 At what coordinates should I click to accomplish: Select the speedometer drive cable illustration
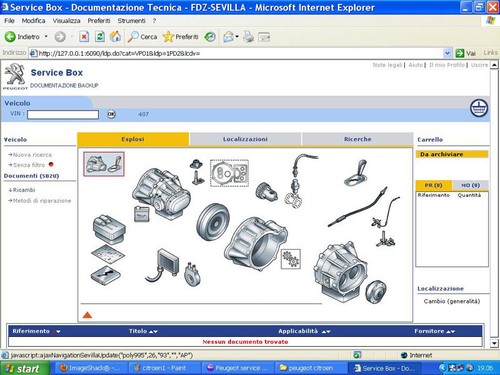301,180
